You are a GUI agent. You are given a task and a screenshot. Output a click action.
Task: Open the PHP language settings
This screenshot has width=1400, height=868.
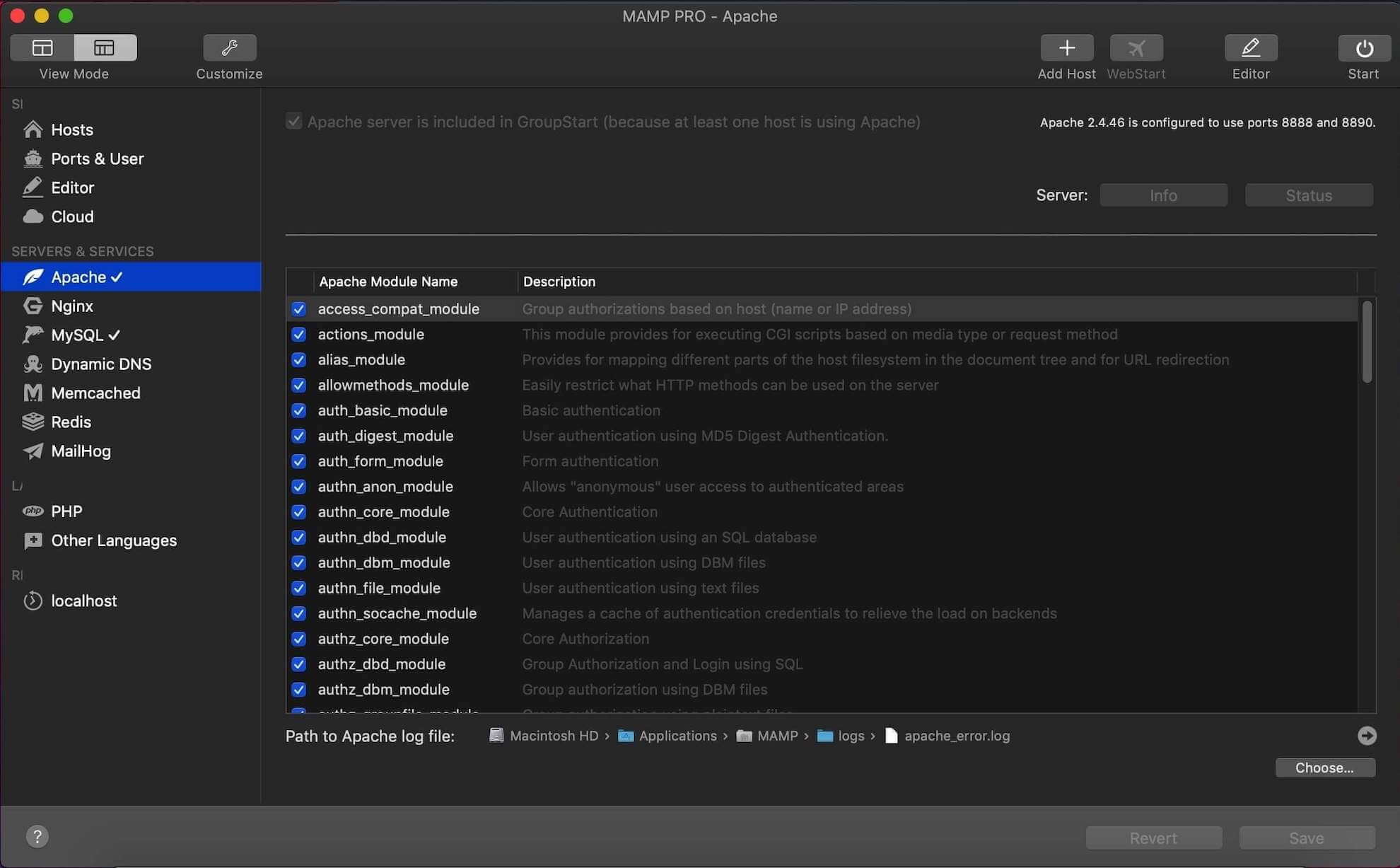(66, 511)
